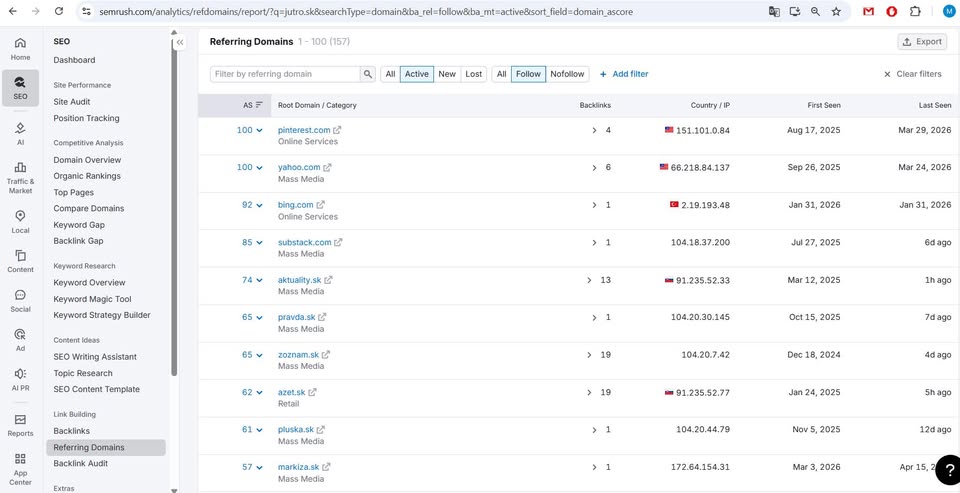This screenshot has width=960, height=493.
Task: Open Topic Research in the SEO menu
Action: click(83, 373)
